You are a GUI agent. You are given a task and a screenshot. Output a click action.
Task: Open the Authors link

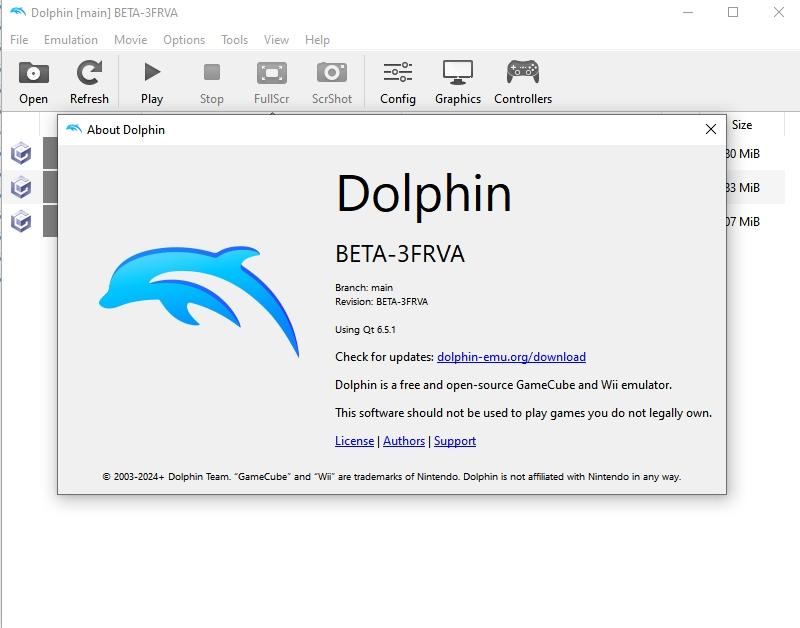[x=404, y=441]
